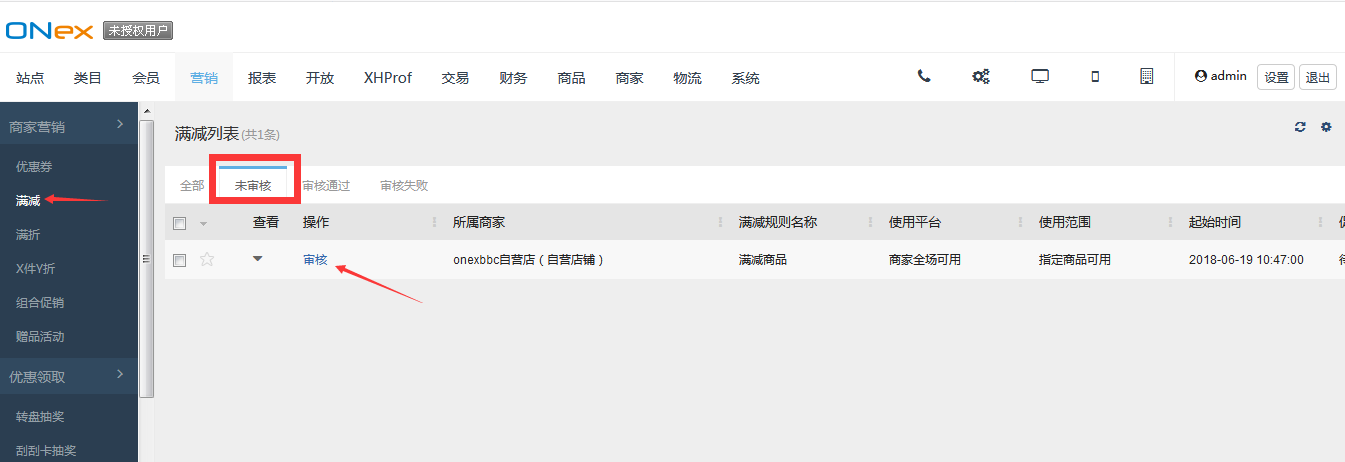The height and width of the screenshot is (462, 1345).
Task: Open 刮刮卡抽奖 in the sidebar
Action: click(47, 450)
